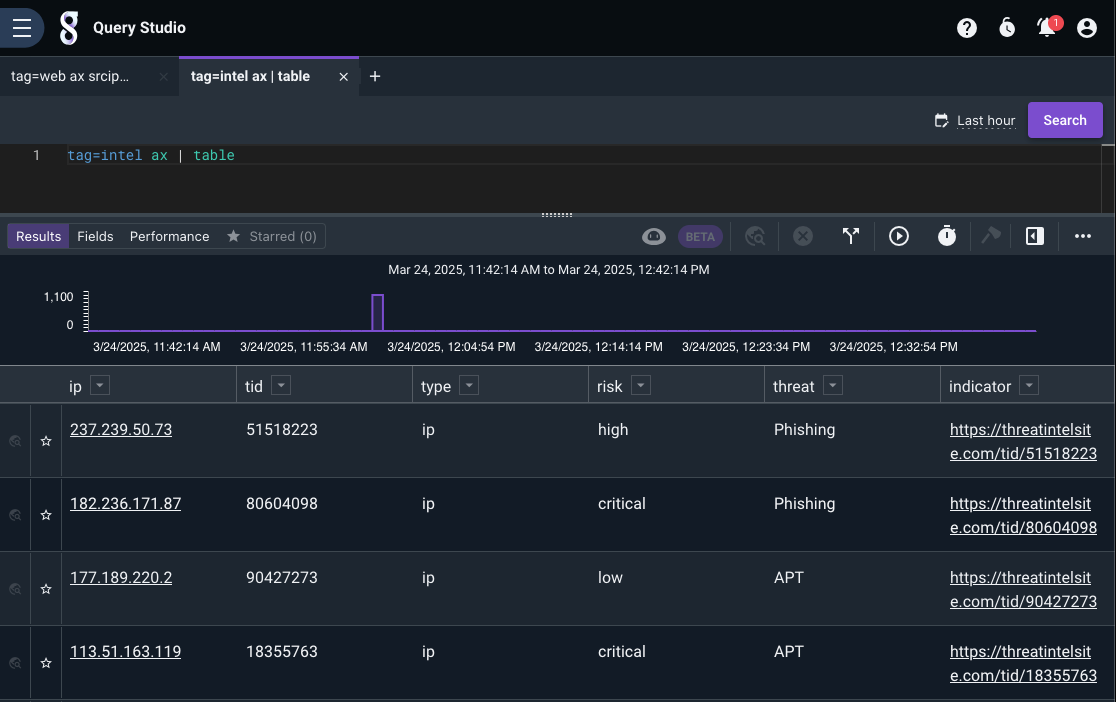The height and width of the screenshot is (702, 1116).
Task: Open the user account icon
Action: pyautogui.click(x=1087, y=28)
